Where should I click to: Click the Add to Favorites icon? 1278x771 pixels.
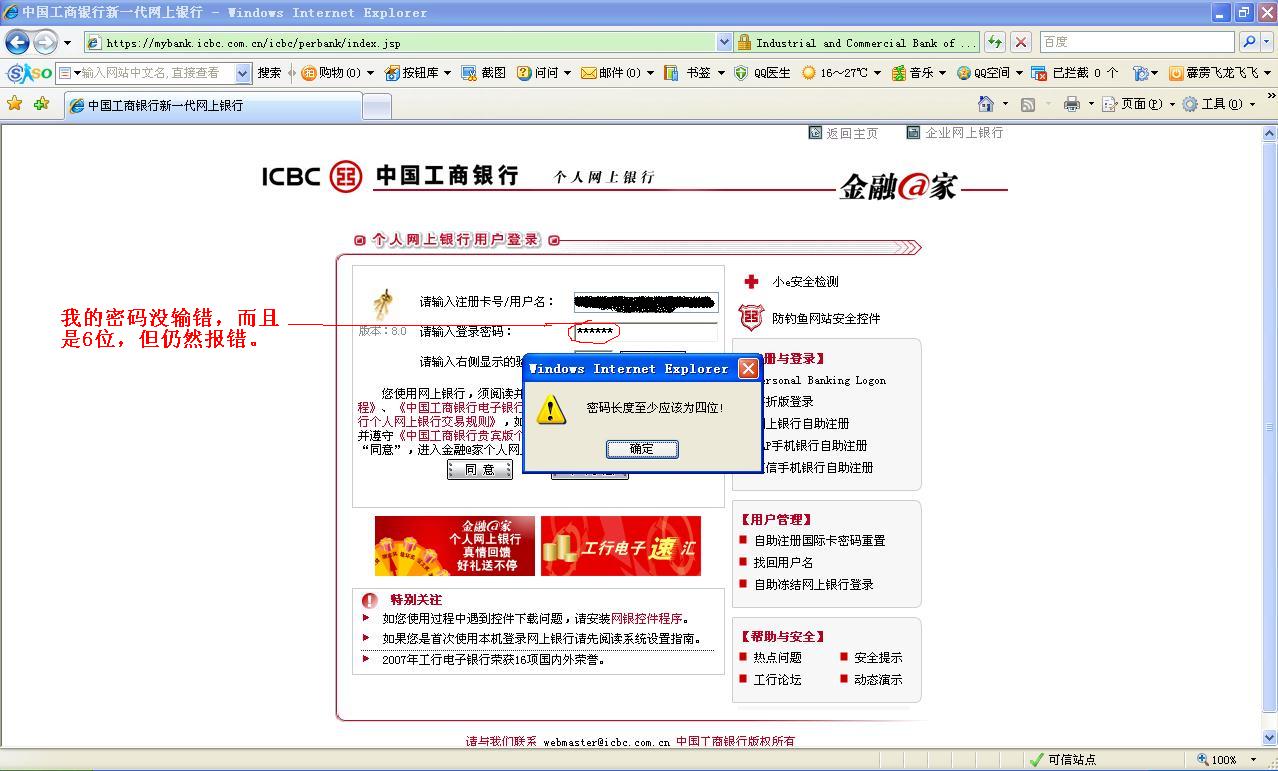41,104
